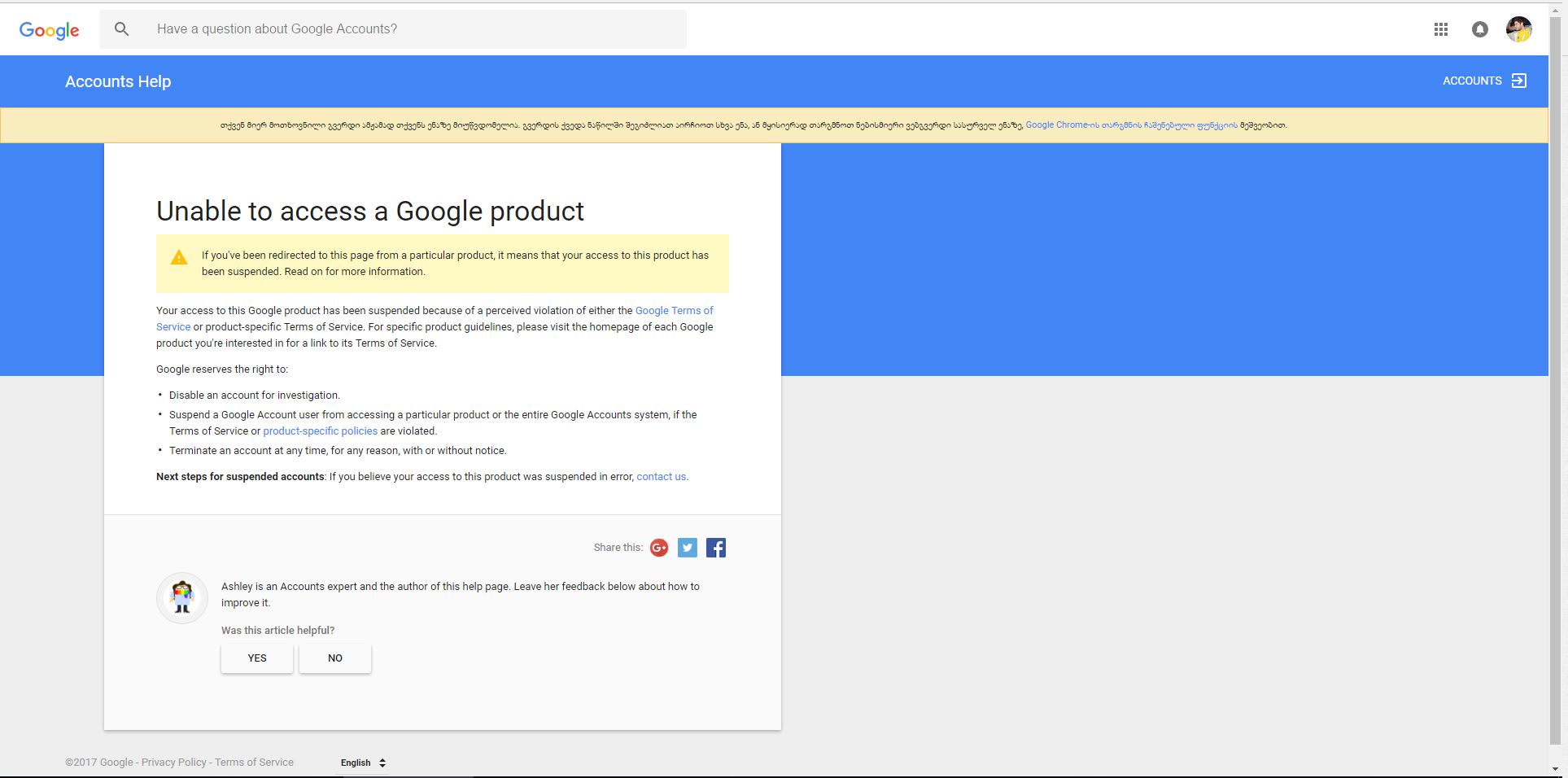Click the Accounts sign-in arrow icon
Viewport: 1568px width, 778px height.
[1518, 81]
